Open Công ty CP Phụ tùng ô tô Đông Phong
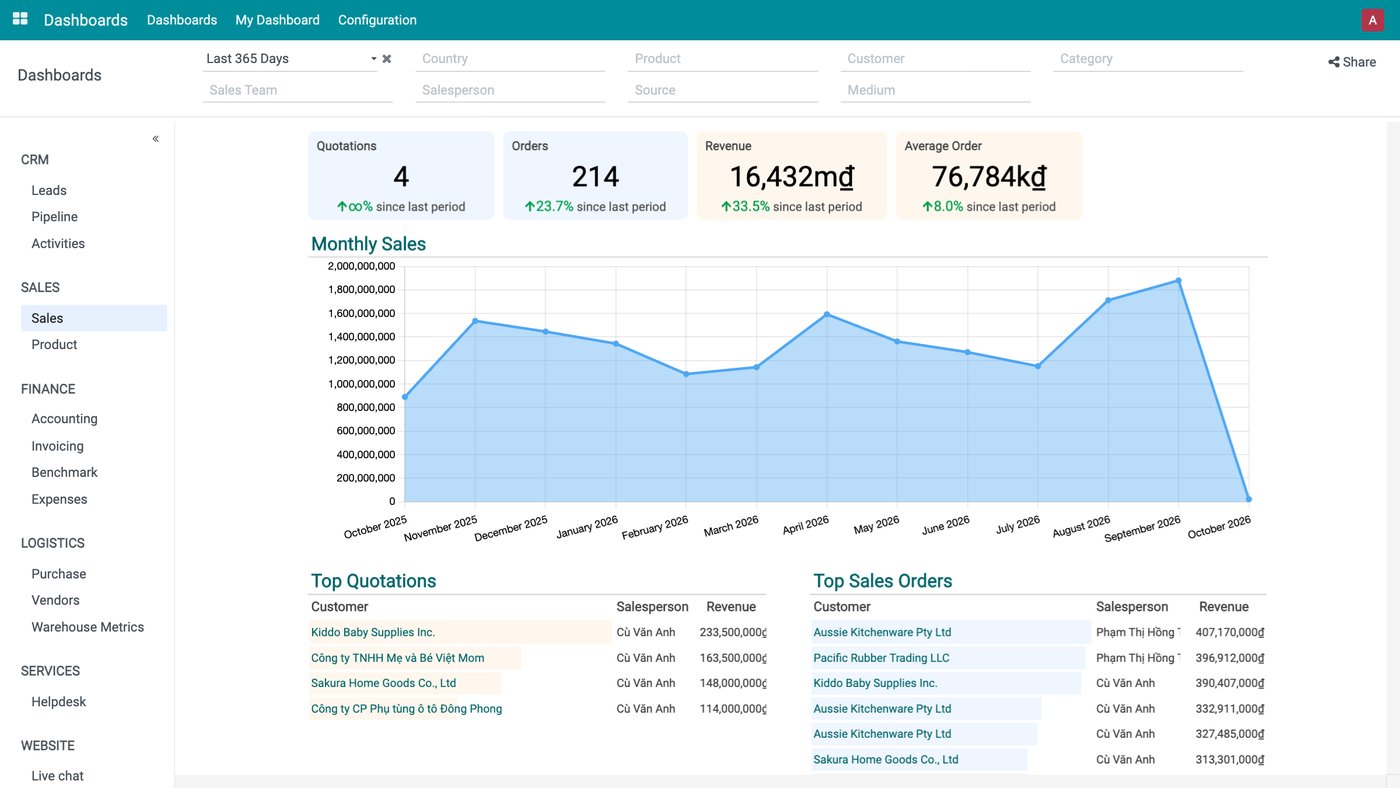 (407, 709)
